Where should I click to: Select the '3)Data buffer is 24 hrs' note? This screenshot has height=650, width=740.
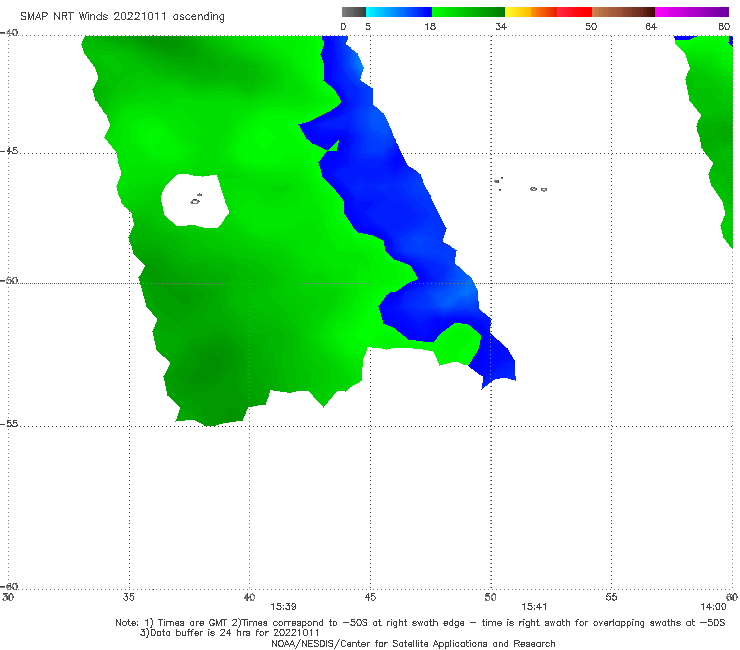[230, 633]
